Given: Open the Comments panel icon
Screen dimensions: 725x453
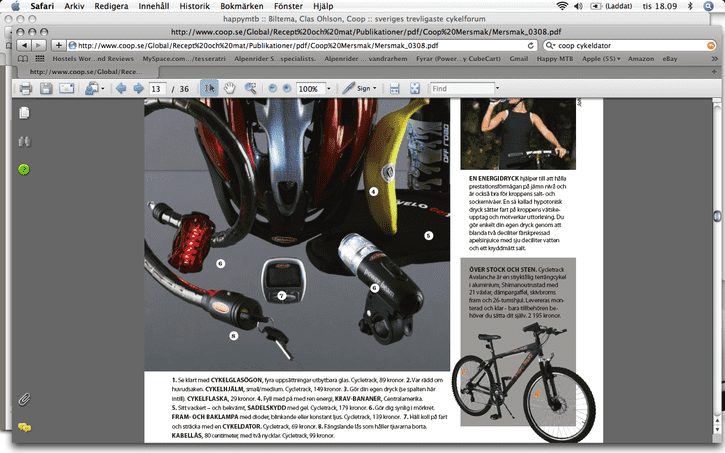Looking at the screenshot, I should click(24, 427).
